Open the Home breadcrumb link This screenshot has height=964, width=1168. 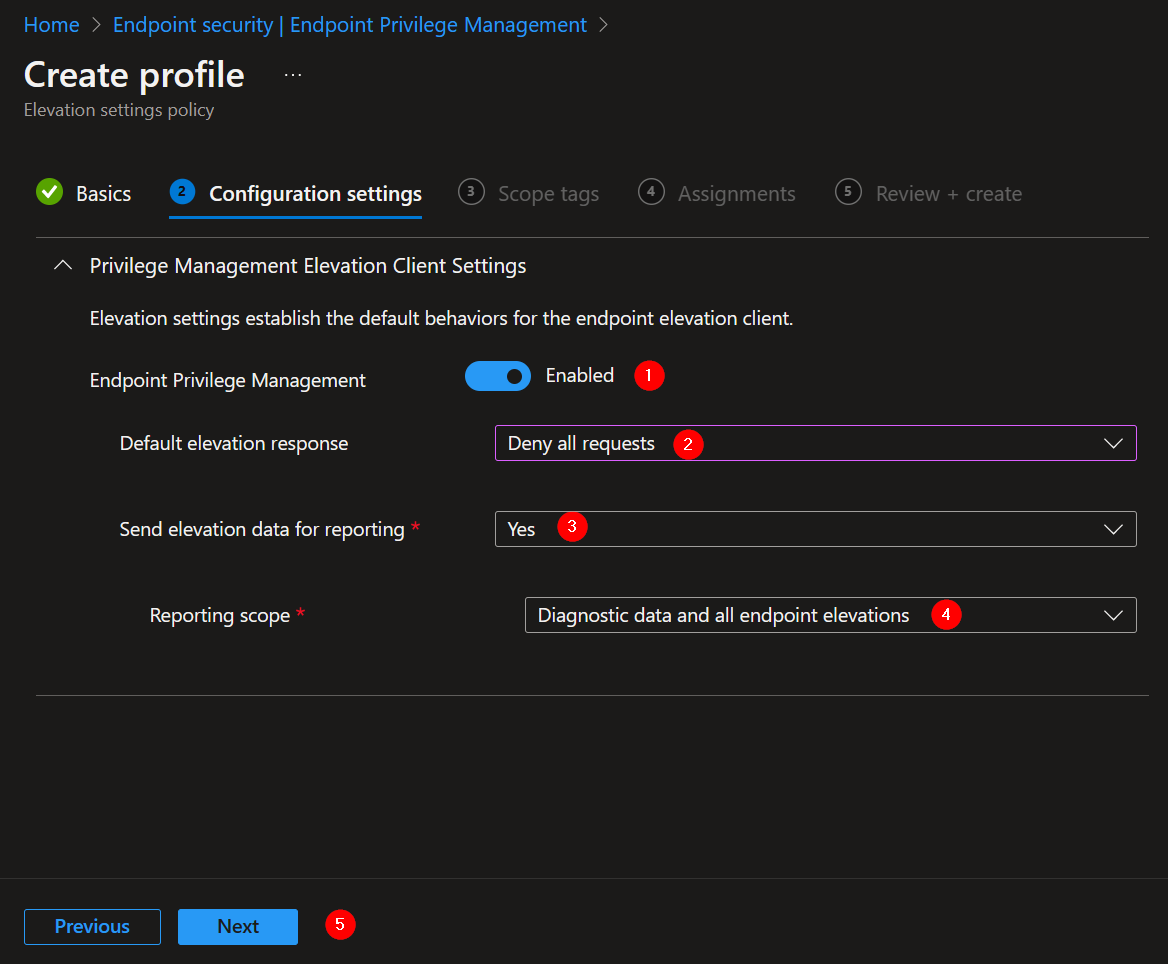pos(51,24)
